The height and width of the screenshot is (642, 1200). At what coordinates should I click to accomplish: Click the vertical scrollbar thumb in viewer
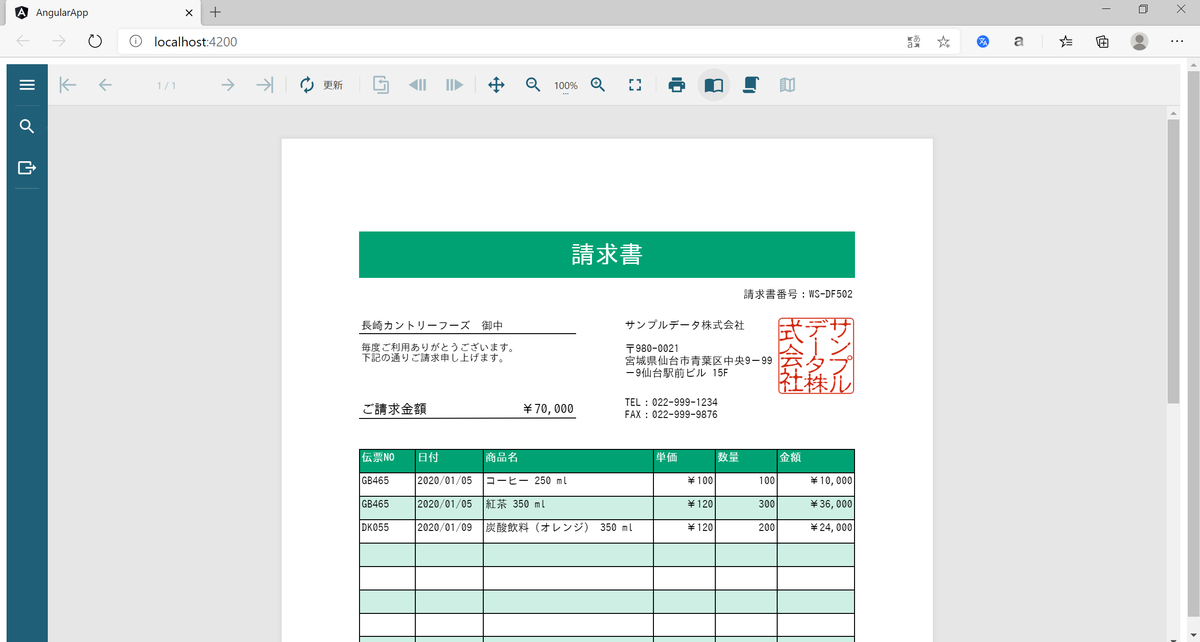[x=1173, y=260]
